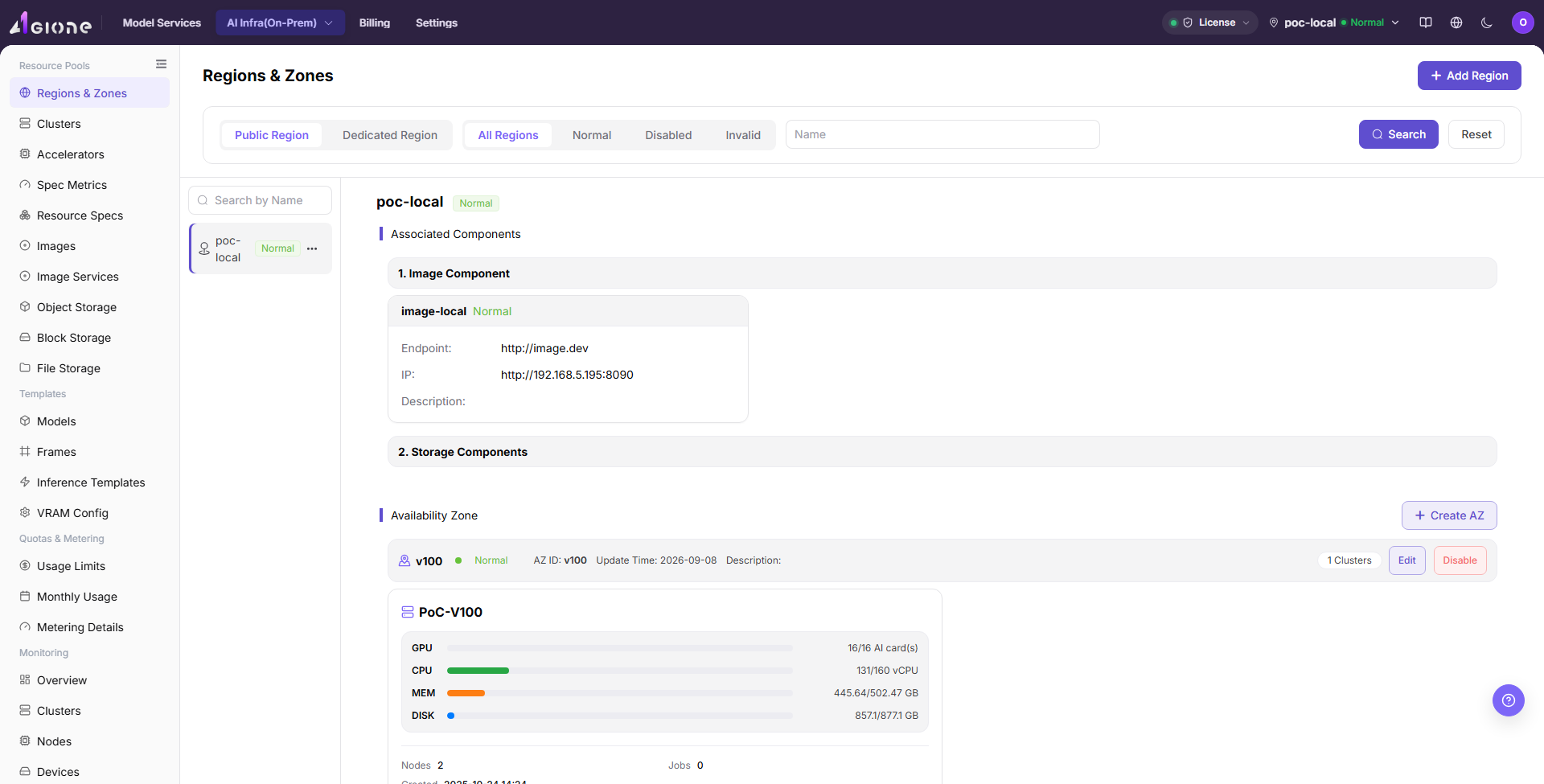Edit the v100 availability zone
This screenshot has height=784, width=1544.
tap(1407, 560)
